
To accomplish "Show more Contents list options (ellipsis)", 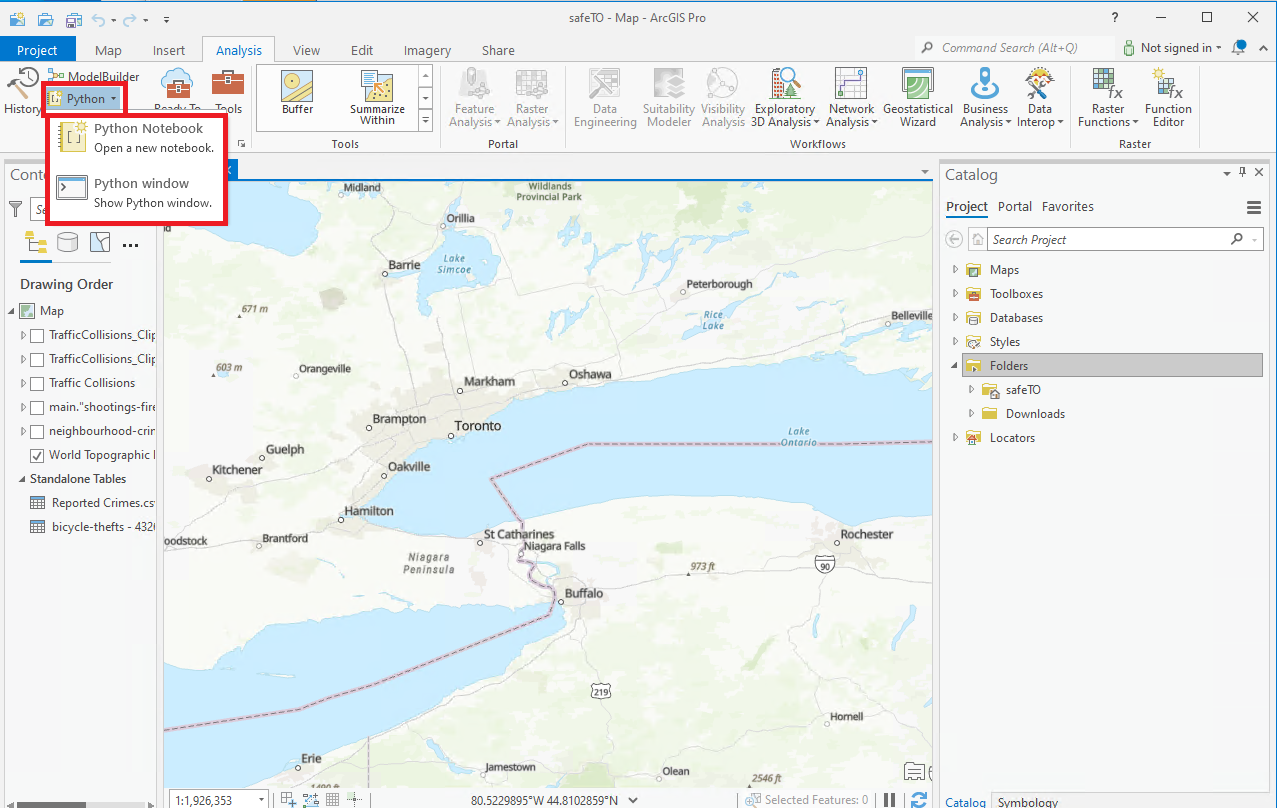I will (x=131, y=244).
